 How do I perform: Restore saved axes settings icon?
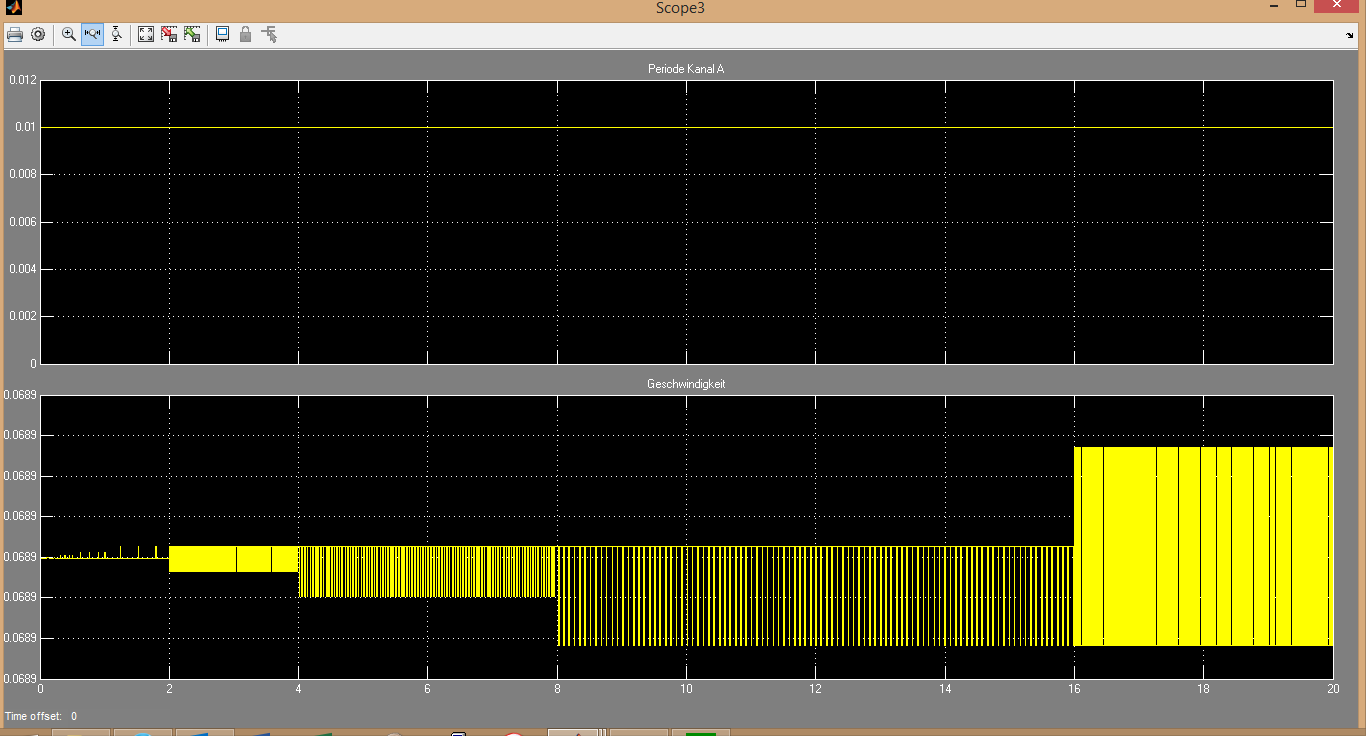pyautogui.click(x=192, y=34)
